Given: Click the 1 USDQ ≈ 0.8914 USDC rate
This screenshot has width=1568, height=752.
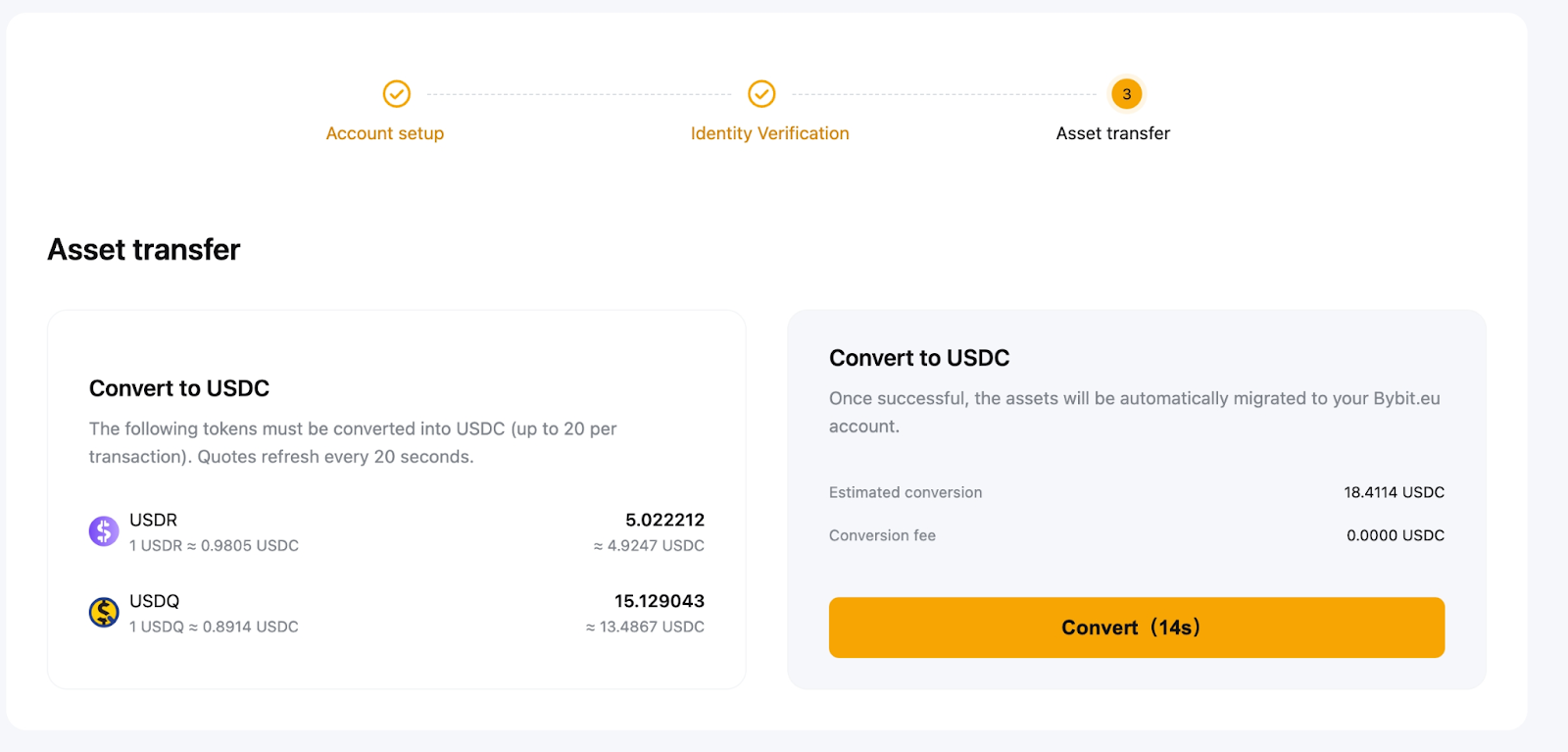Looking at the screenshot, I should pos(214,627).
